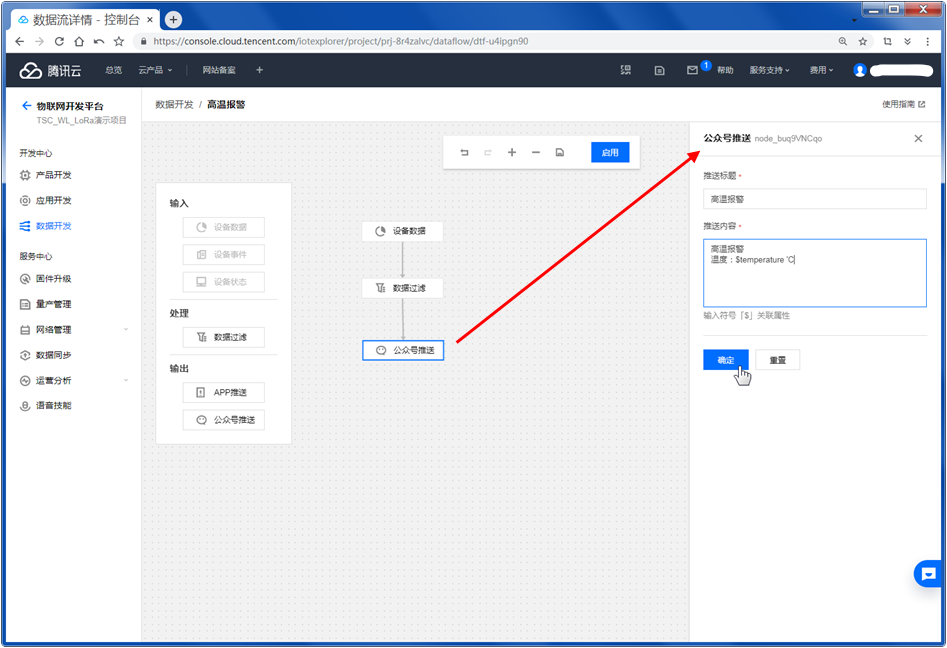947x648 pixels.
Task: Open 网站备案 top nav item
Action: (x=219, y=70)
